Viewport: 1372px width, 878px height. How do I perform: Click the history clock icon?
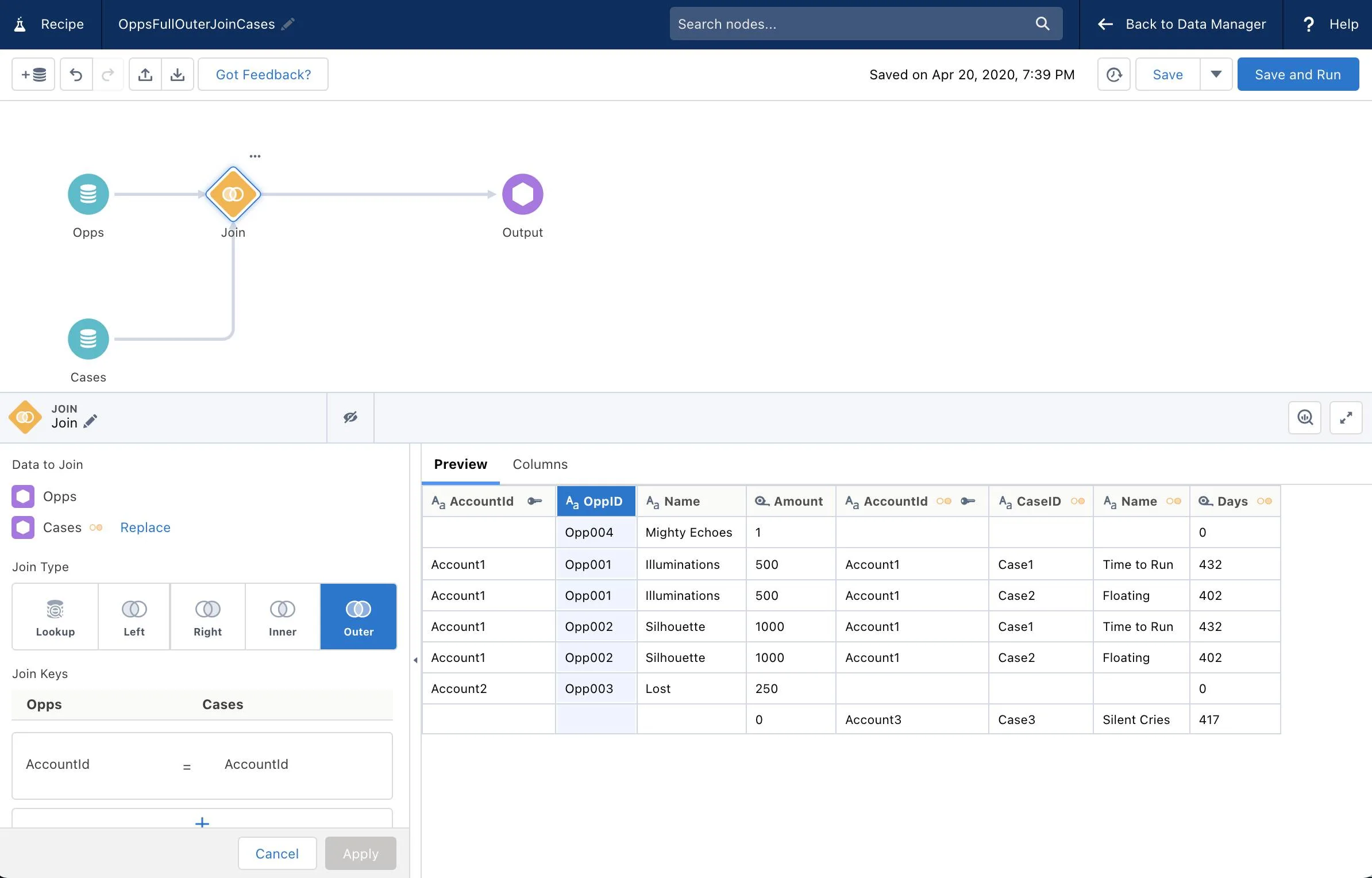pyautogui.click(x=1113, y=74)
